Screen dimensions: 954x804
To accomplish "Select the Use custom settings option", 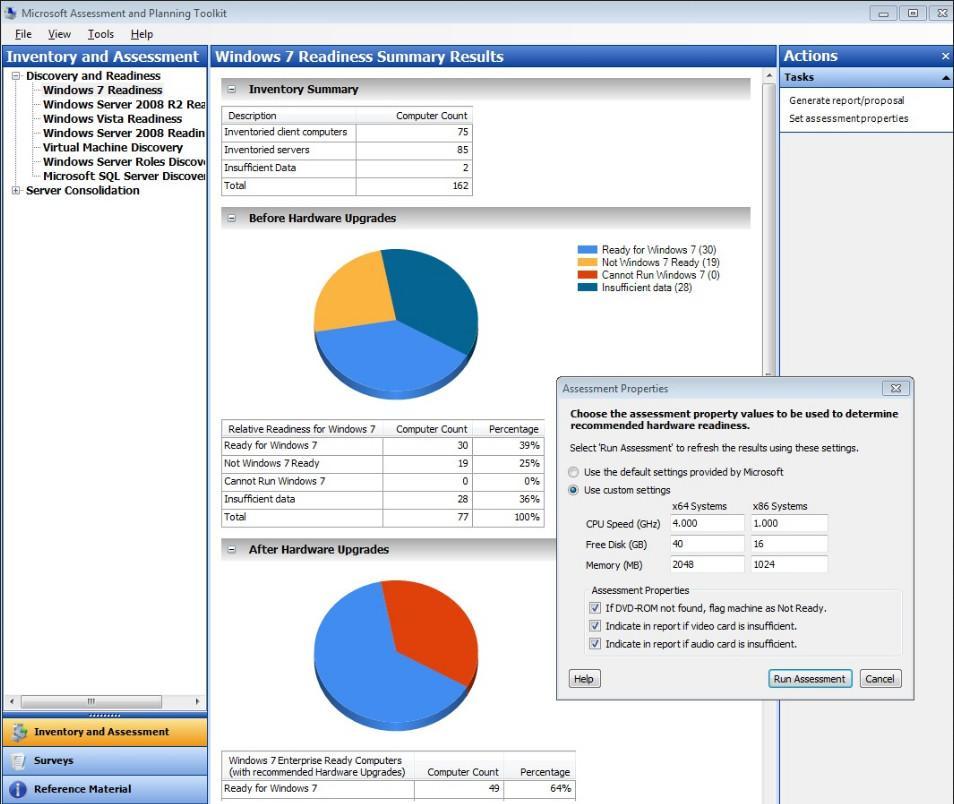I will pos(573,490).
